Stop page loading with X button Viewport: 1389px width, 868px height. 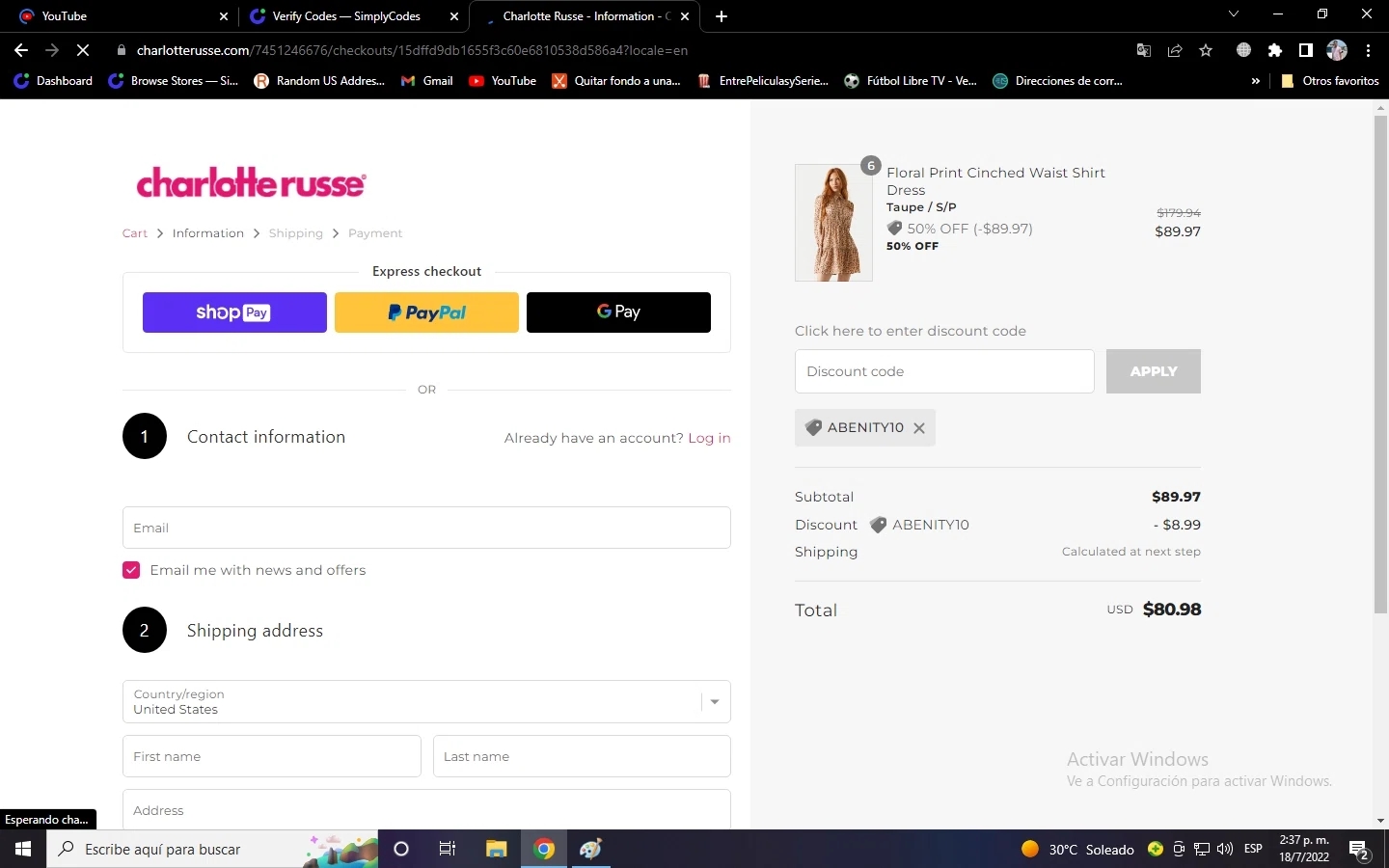83,50
